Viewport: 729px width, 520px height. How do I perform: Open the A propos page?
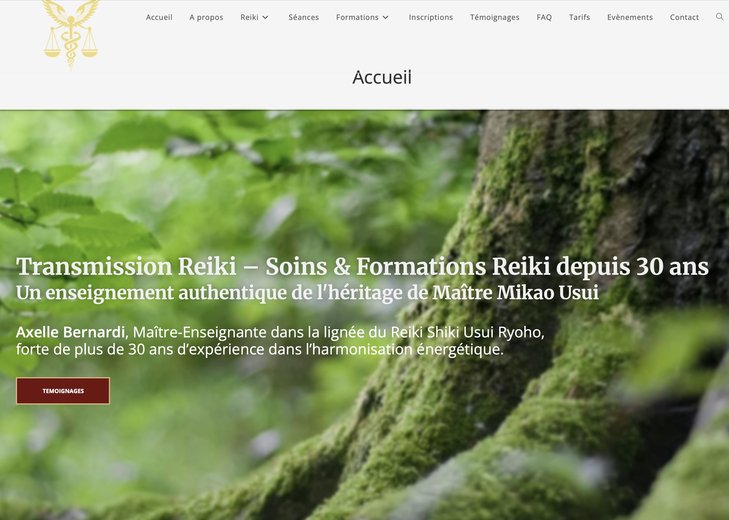point(206,17)
